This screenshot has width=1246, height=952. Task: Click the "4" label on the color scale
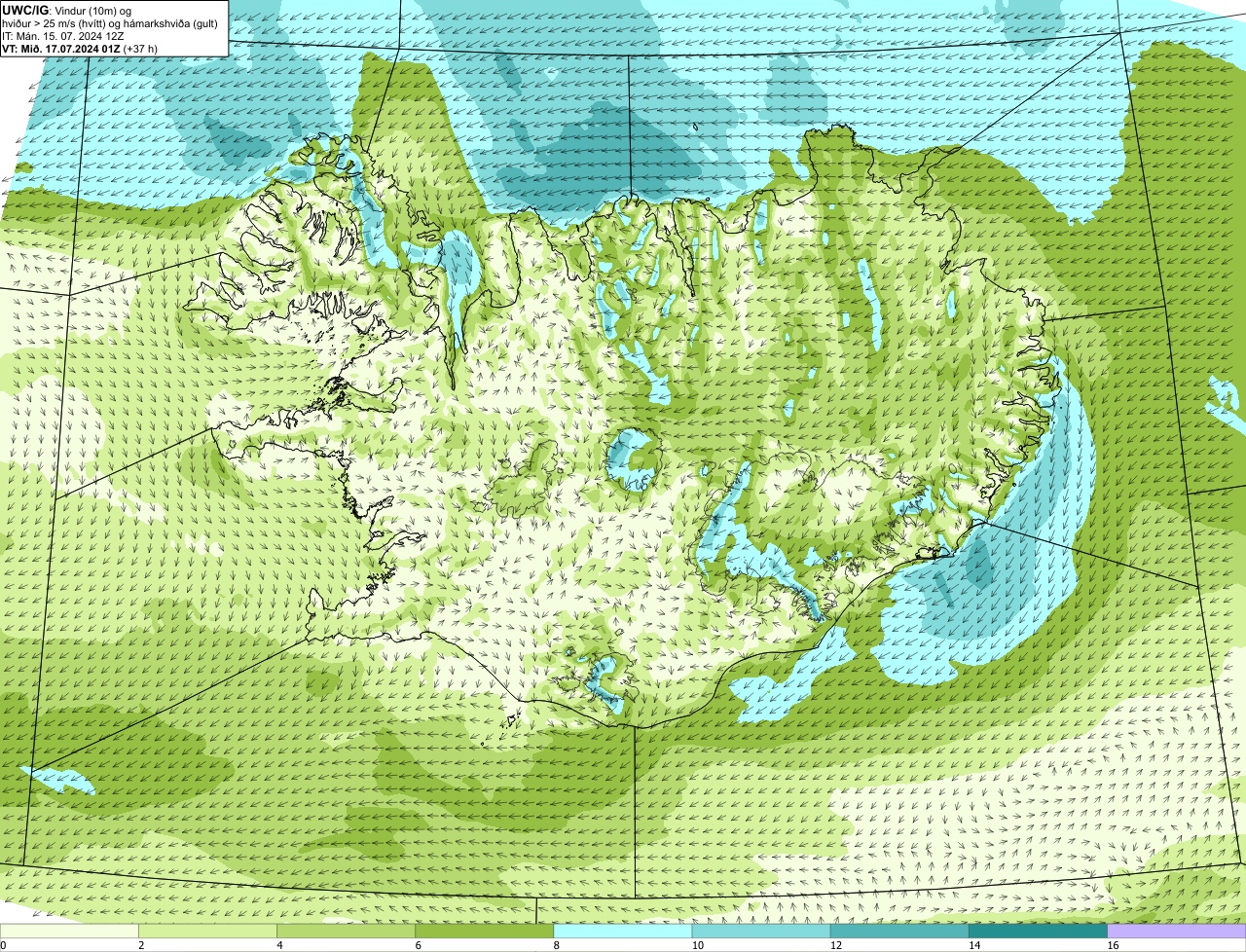[x=279, y=945]
